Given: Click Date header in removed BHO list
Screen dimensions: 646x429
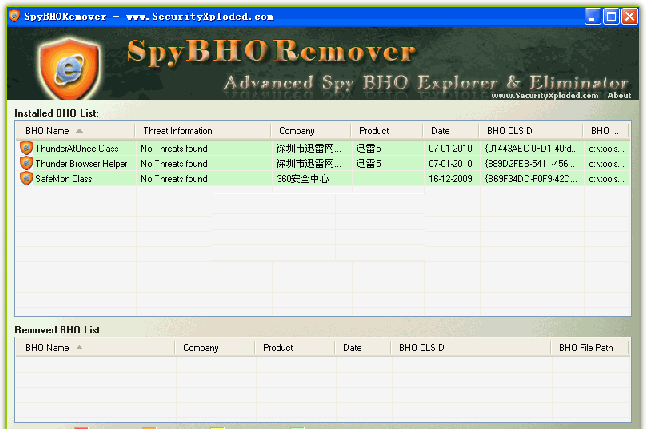Looking at the screenshot, I should 352,348.
